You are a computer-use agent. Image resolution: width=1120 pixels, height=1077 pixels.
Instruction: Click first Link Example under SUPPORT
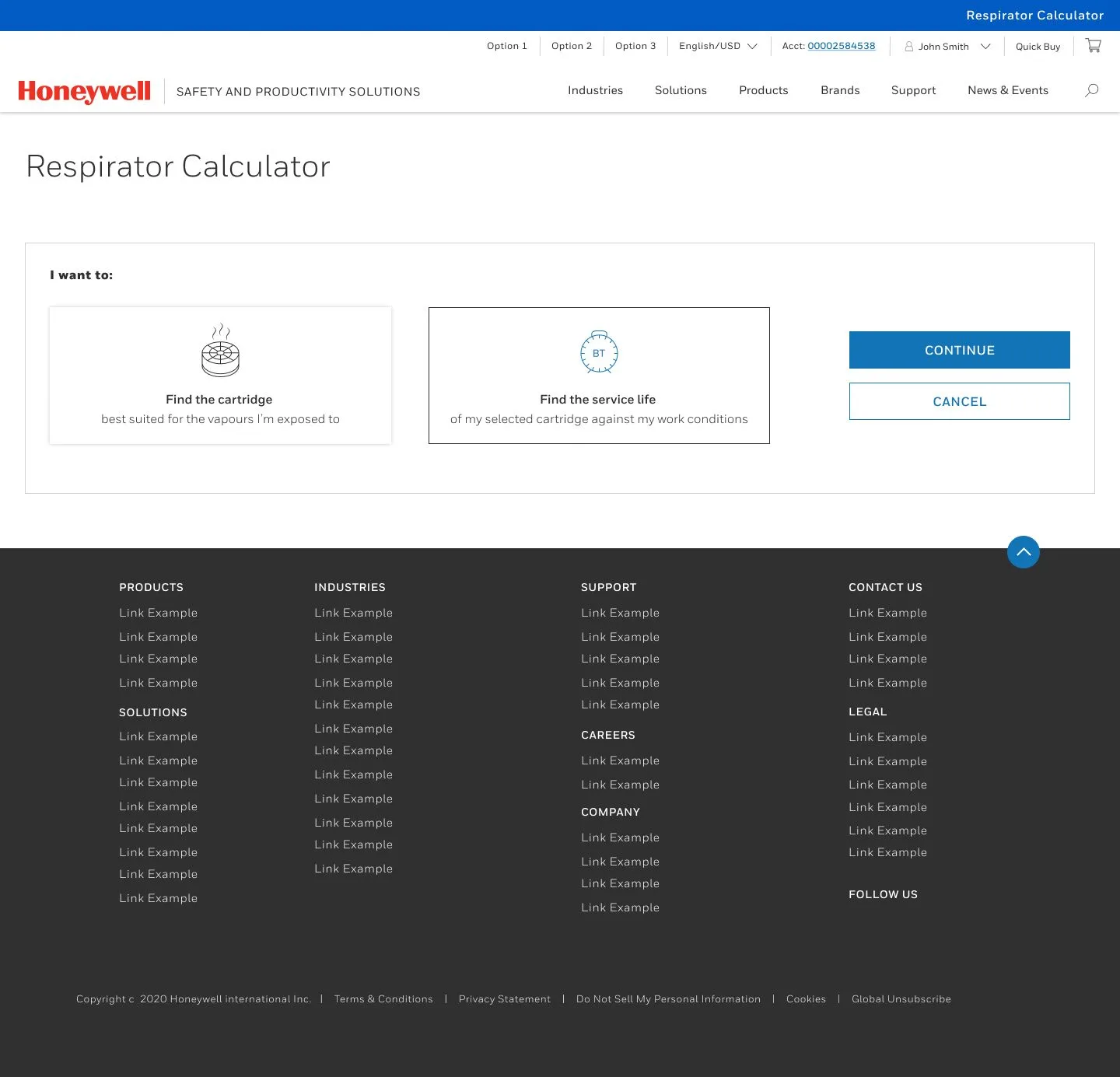click(621, 613)
